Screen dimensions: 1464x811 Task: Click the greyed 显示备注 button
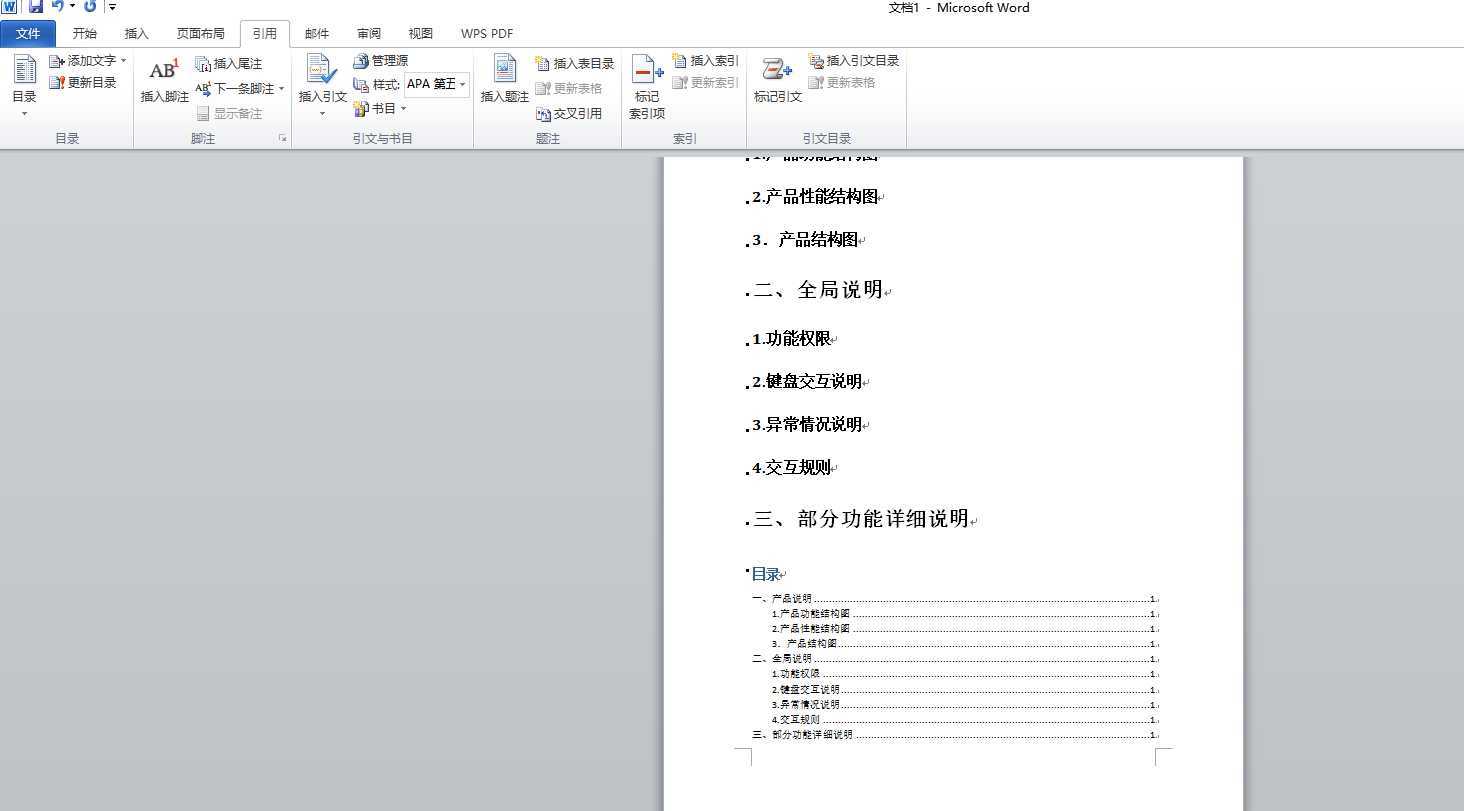click(x=229, y=114)
